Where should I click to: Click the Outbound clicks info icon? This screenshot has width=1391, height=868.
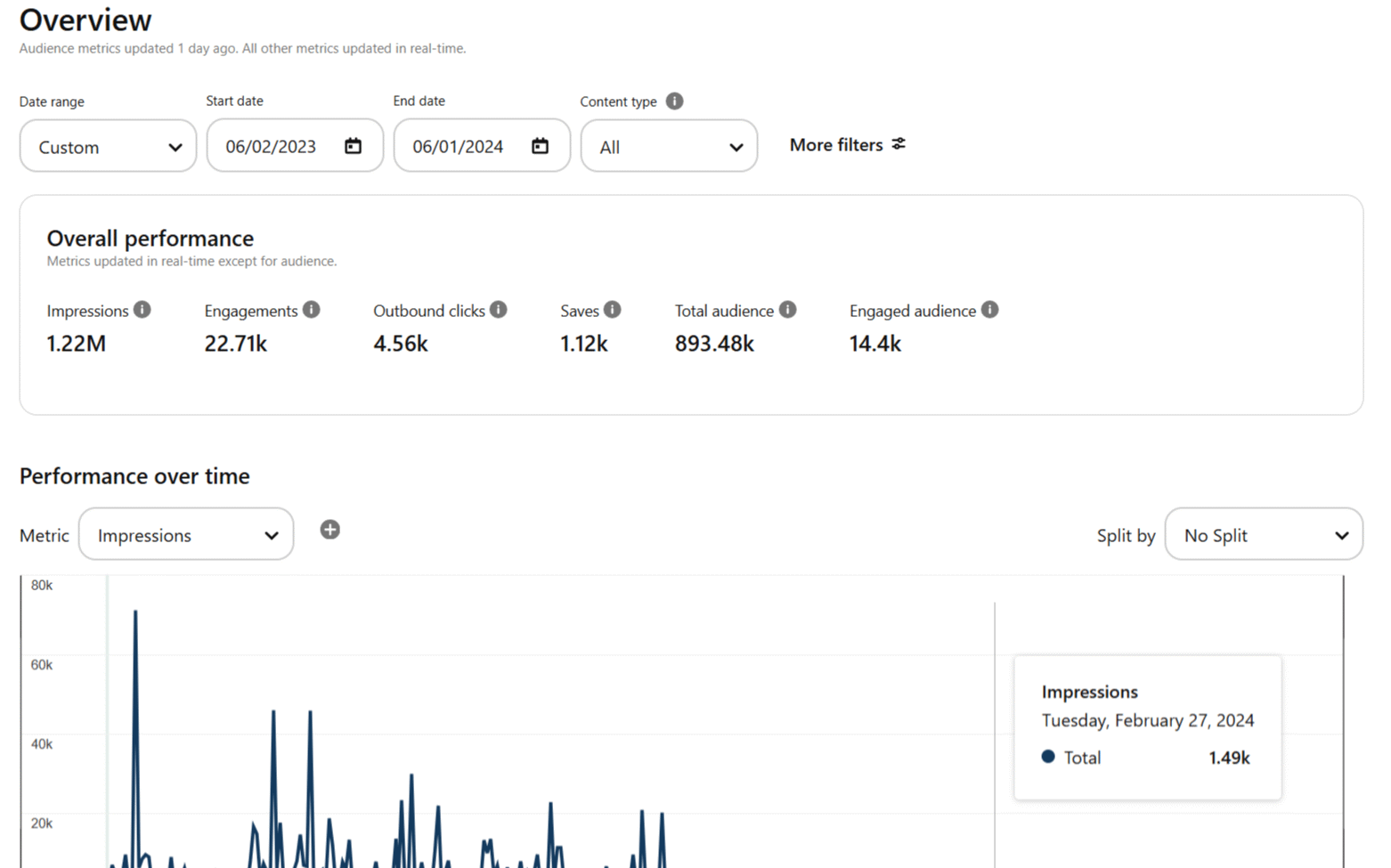[x=499, y=310]
